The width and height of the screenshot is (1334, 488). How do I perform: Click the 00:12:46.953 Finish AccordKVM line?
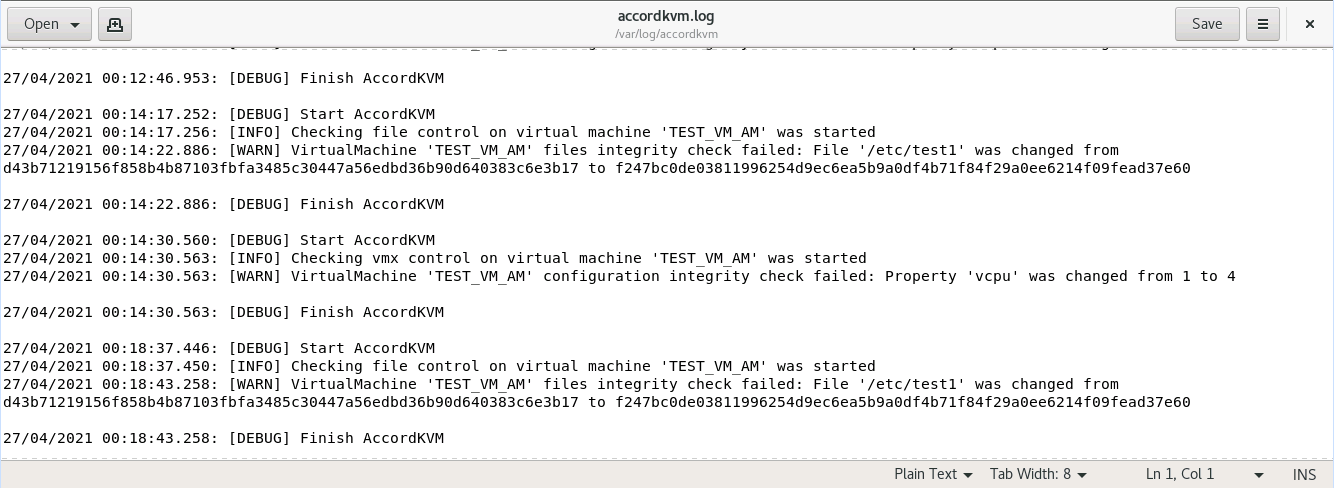pos(223,78)
